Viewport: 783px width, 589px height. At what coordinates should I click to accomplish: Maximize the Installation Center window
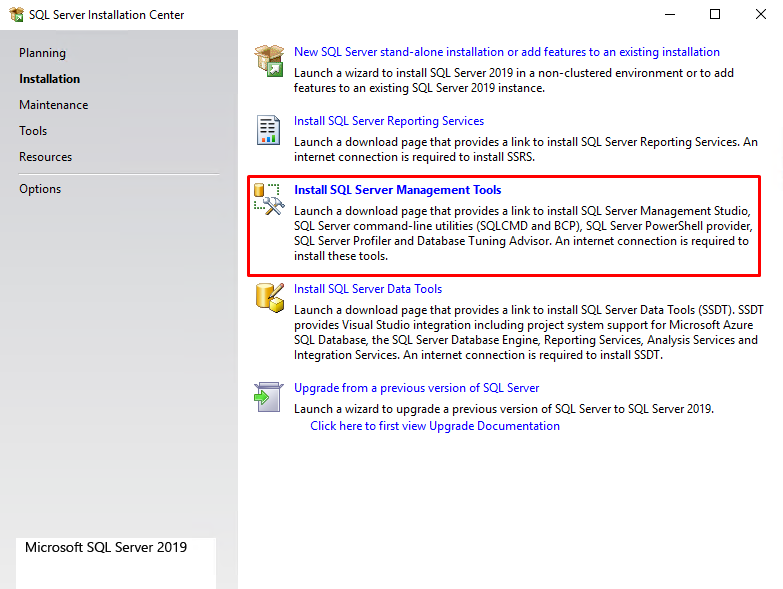point(715,14)
